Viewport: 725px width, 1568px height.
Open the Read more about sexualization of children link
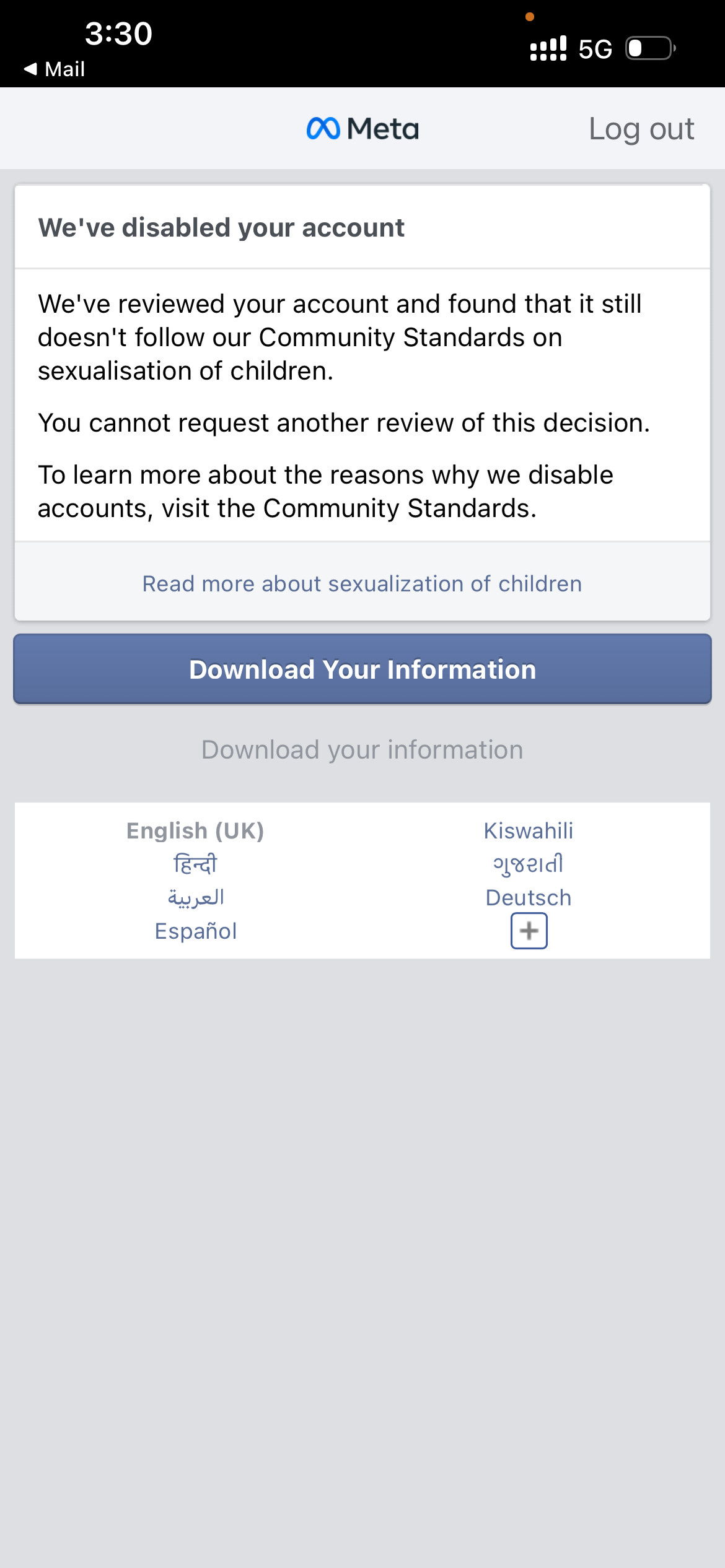tap(362, 583)
